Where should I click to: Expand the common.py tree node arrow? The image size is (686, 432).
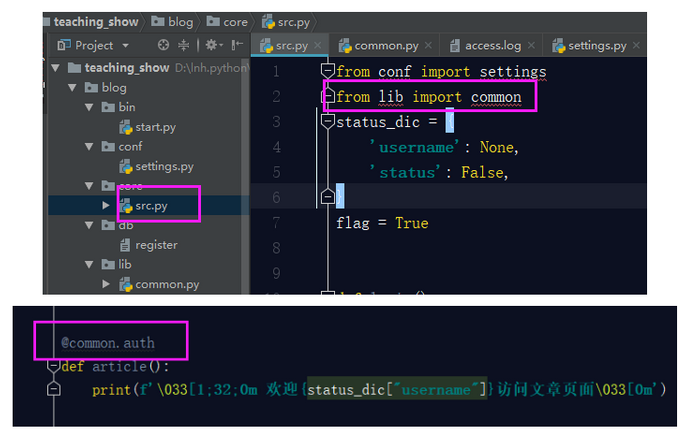pos(106,284)
